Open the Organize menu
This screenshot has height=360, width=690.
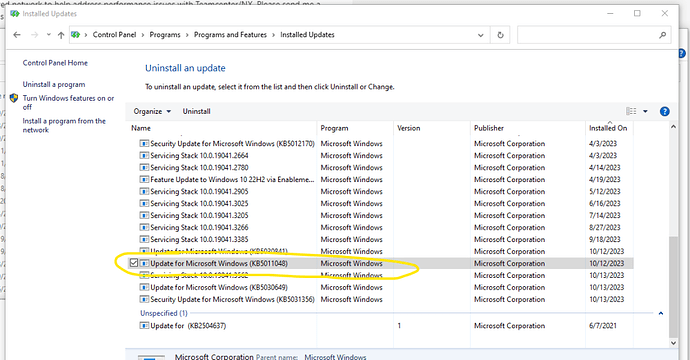(x=152, y=111)
